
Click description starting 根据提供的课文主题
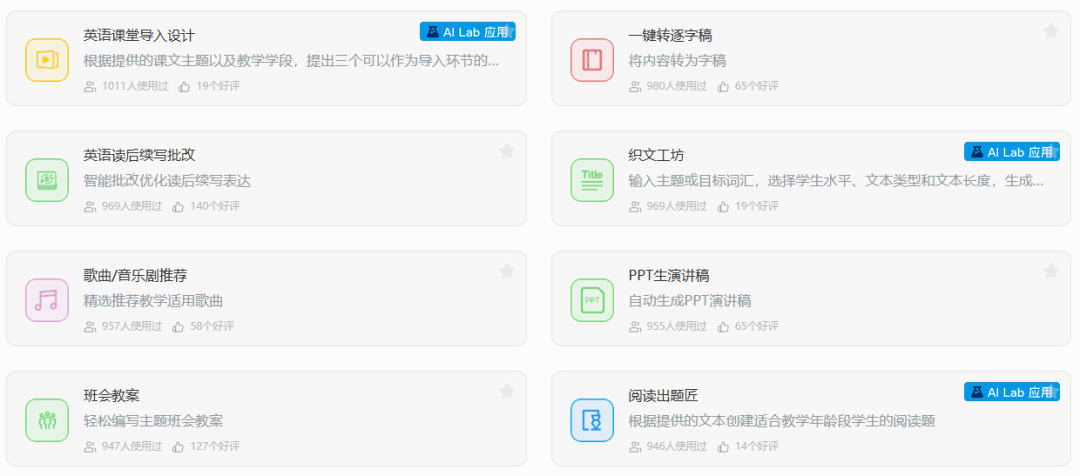[x=291, y=61]
